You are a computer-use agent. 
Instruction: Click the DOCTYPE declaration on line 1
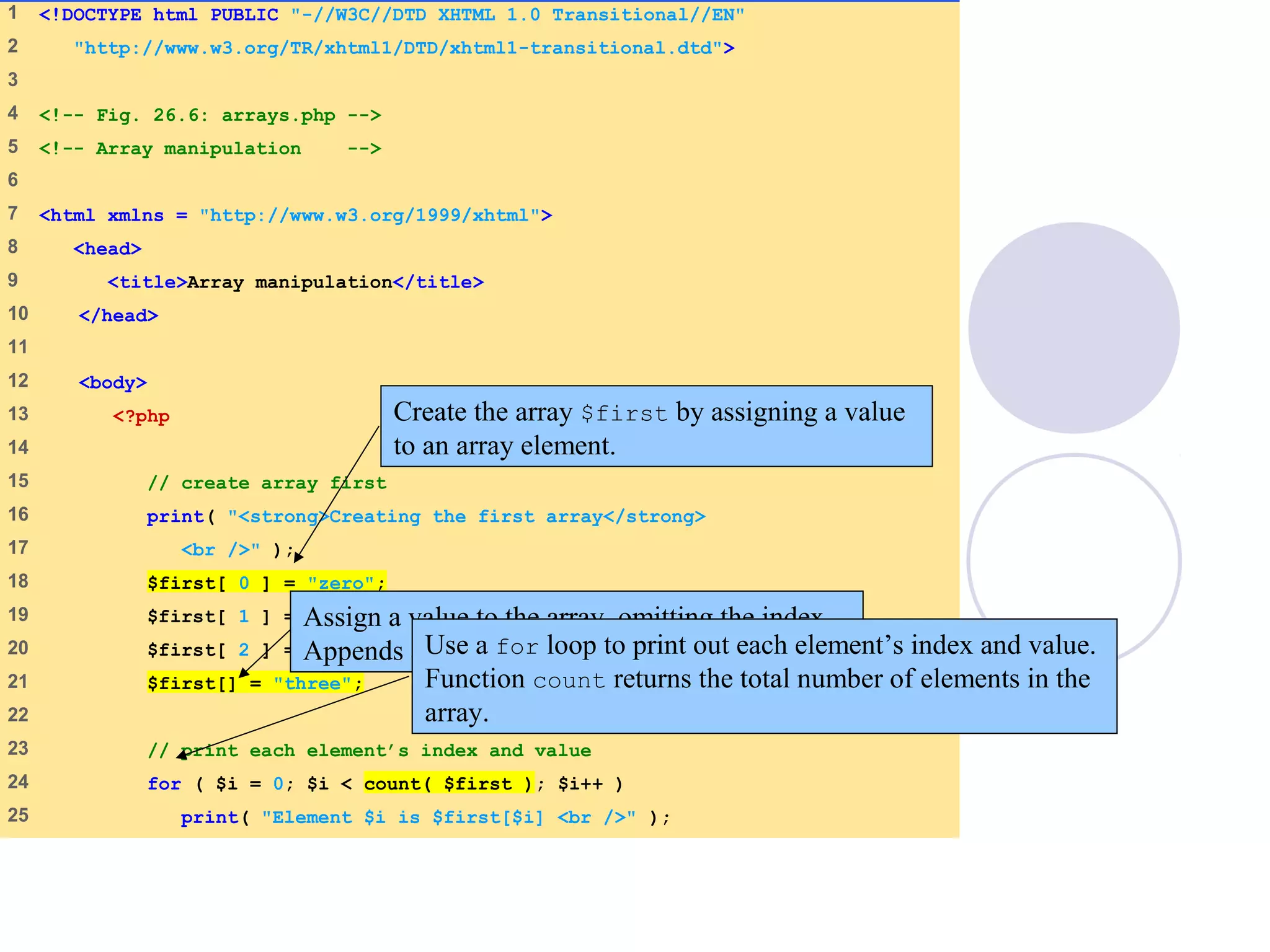(x=391, y=15)
